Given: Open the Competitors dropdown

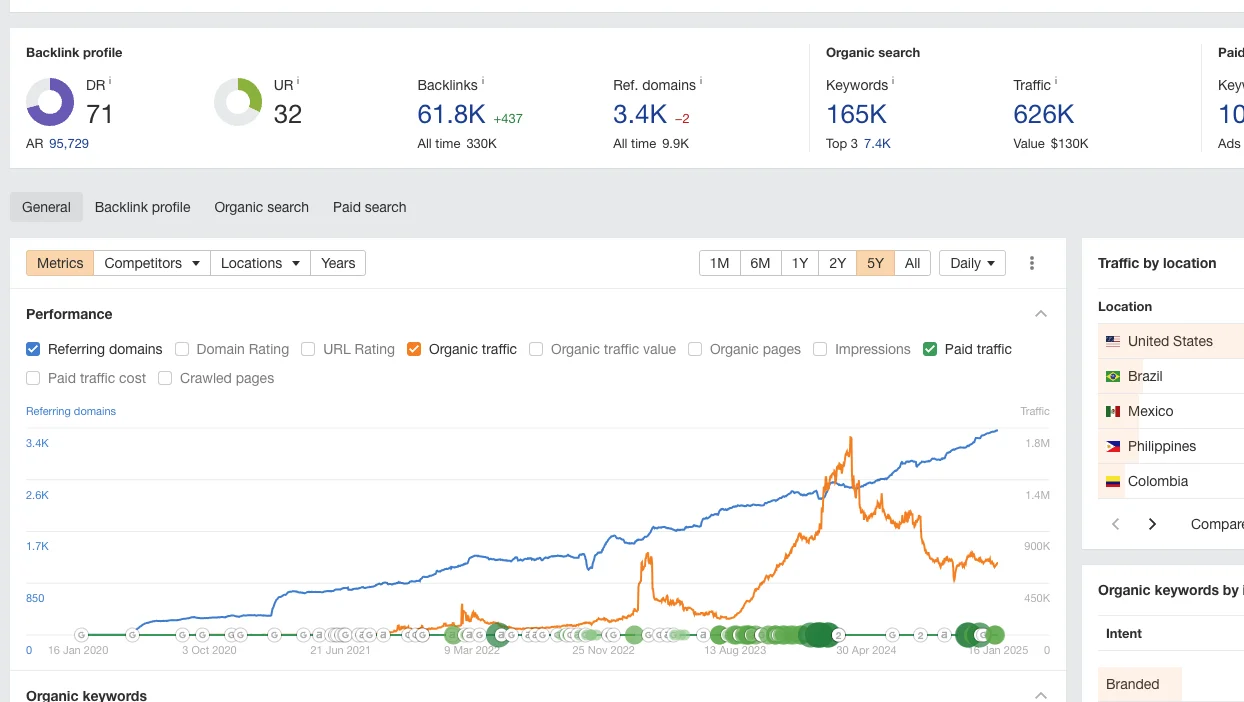Looking at the screenshot, I should click(151, 263).
